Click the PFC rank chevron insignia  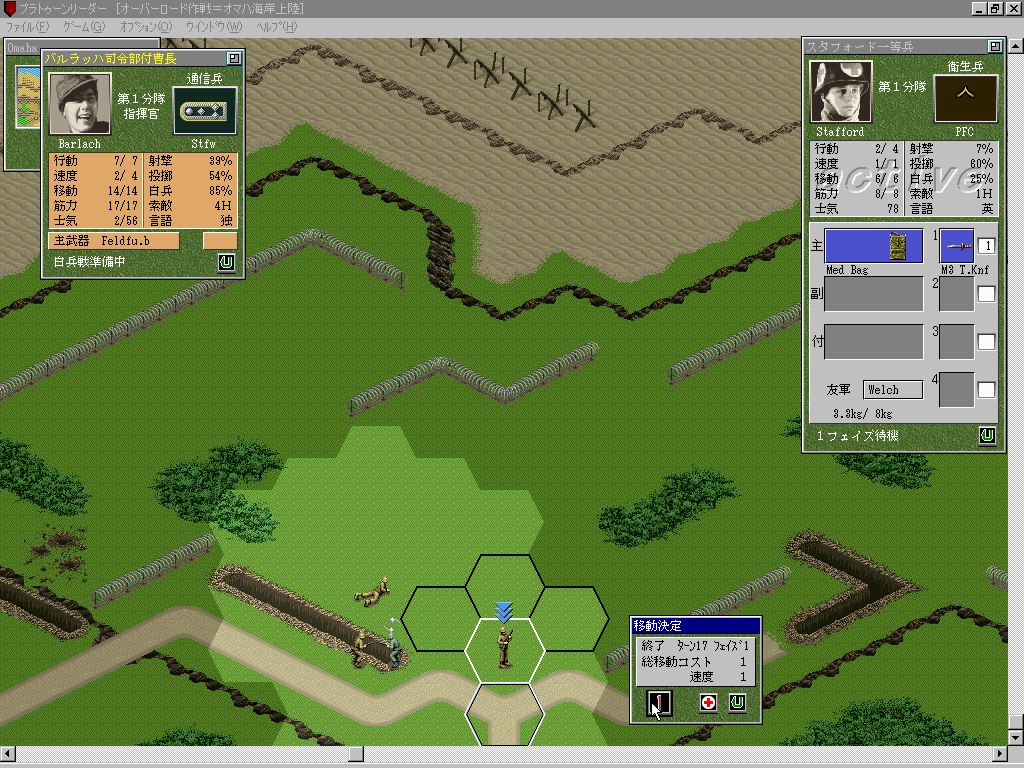(x=965, y=99)
